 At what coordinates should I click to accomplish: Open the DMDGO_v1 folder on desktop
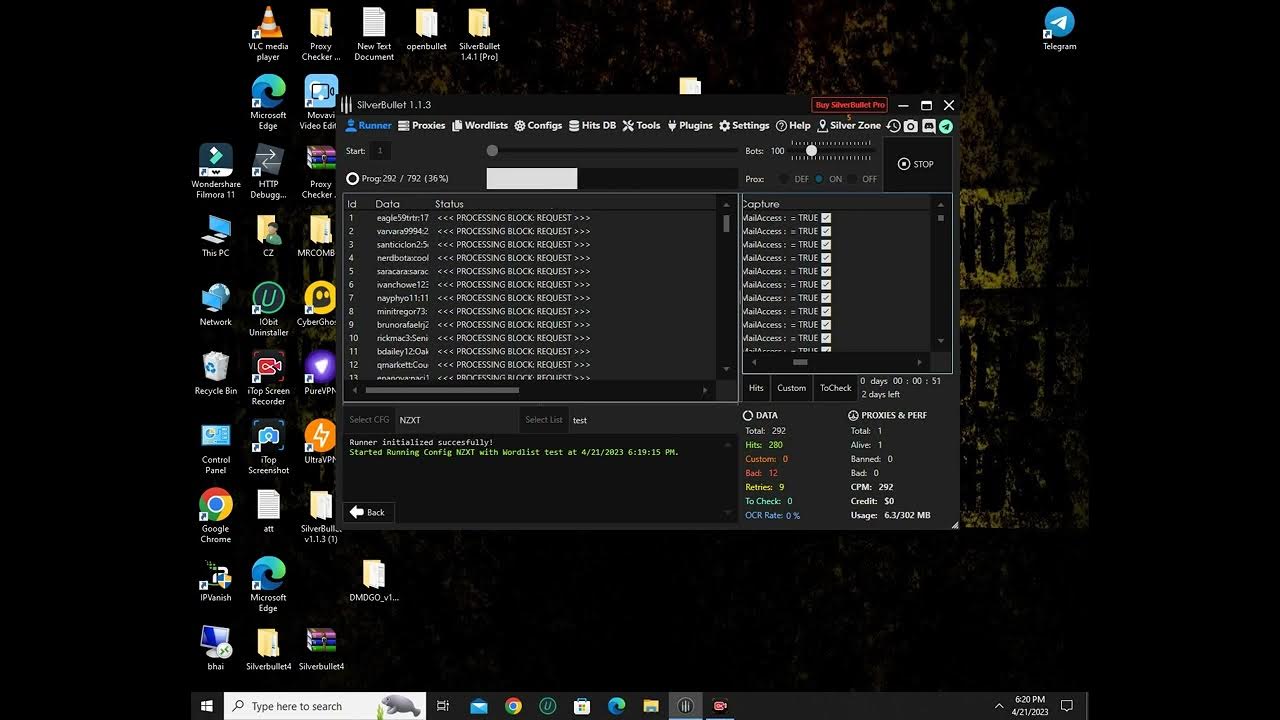point(374,581)
